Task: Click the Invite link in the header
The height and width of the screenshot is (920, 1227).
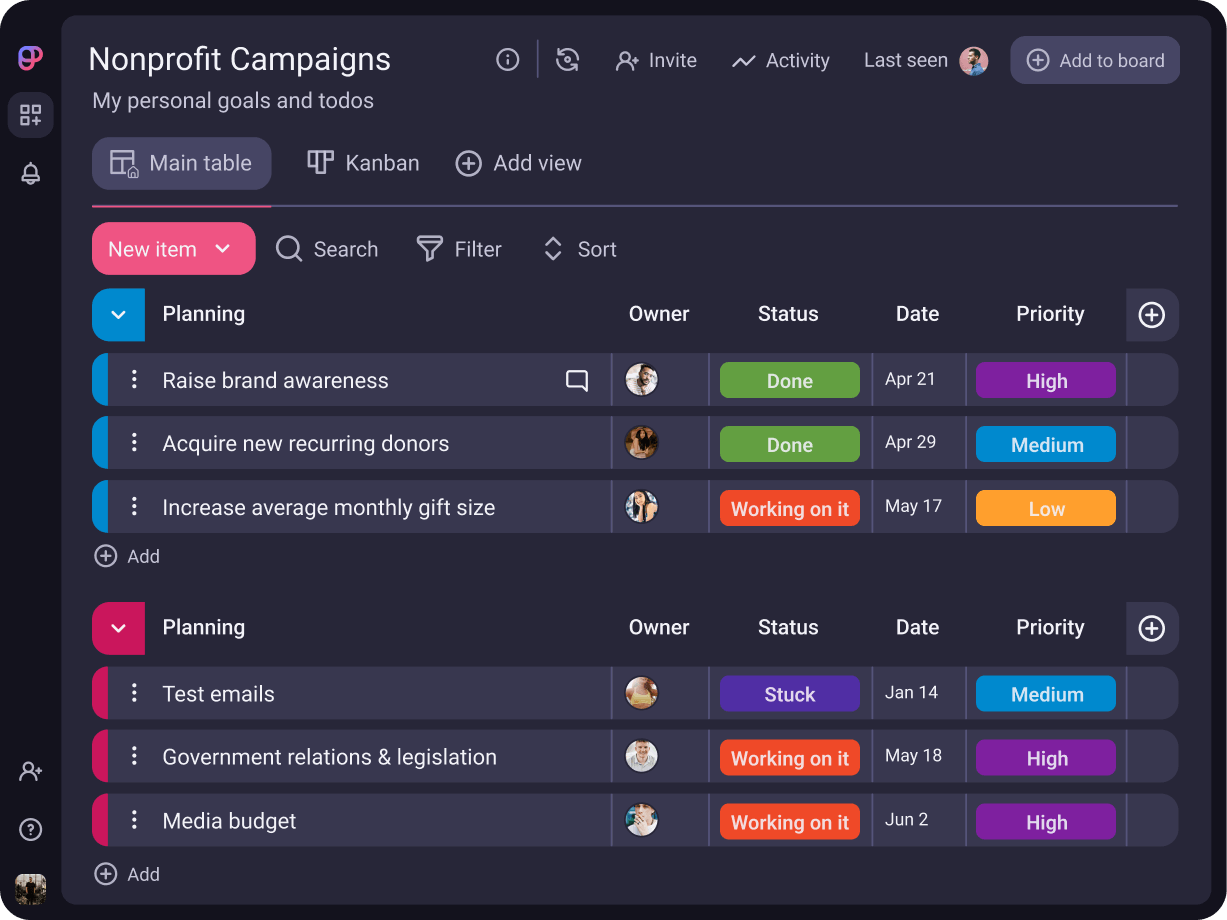Action: click(656, 60)
